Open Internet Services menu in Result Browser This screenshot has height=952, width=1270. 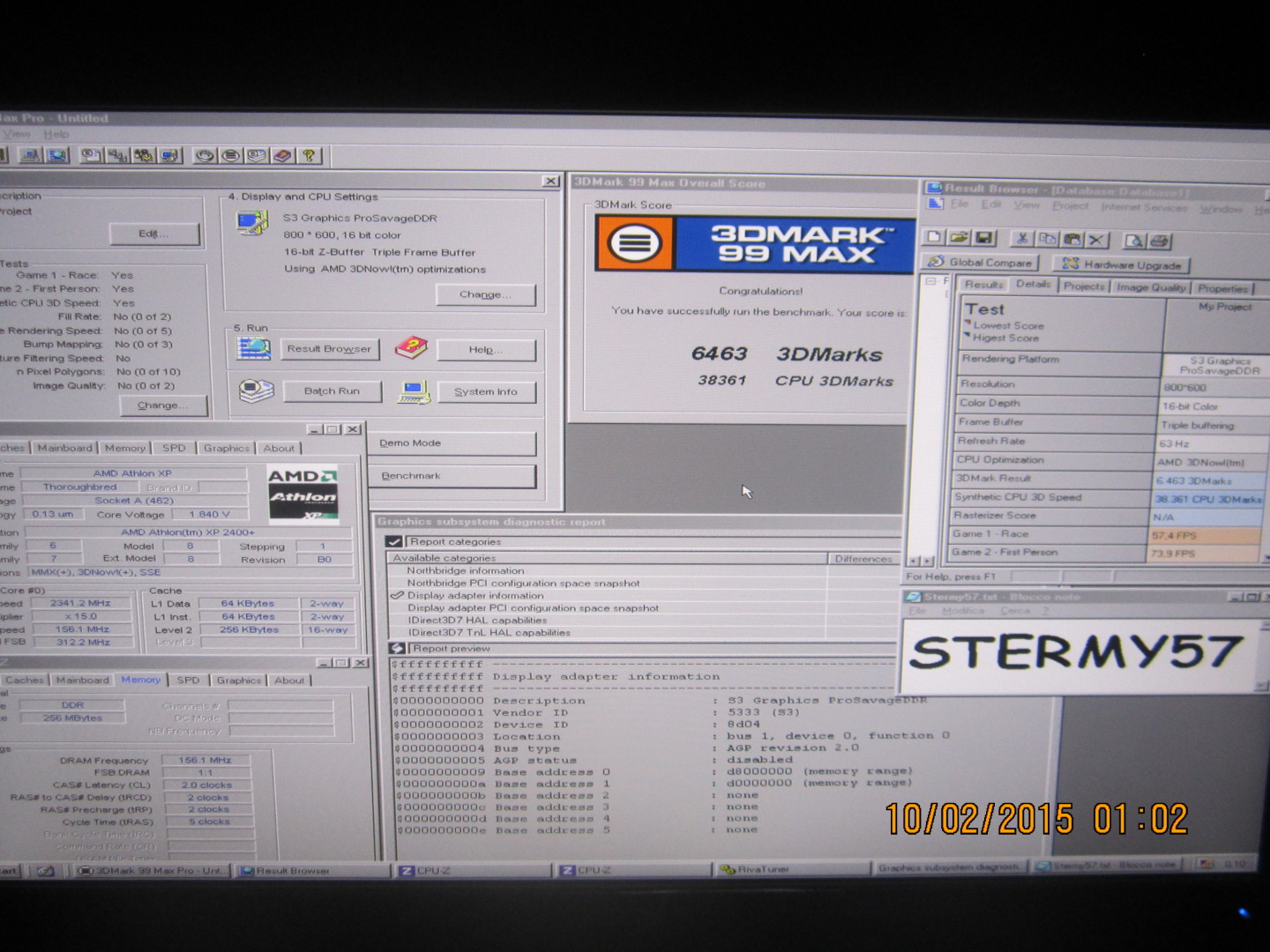point(1144,207)
